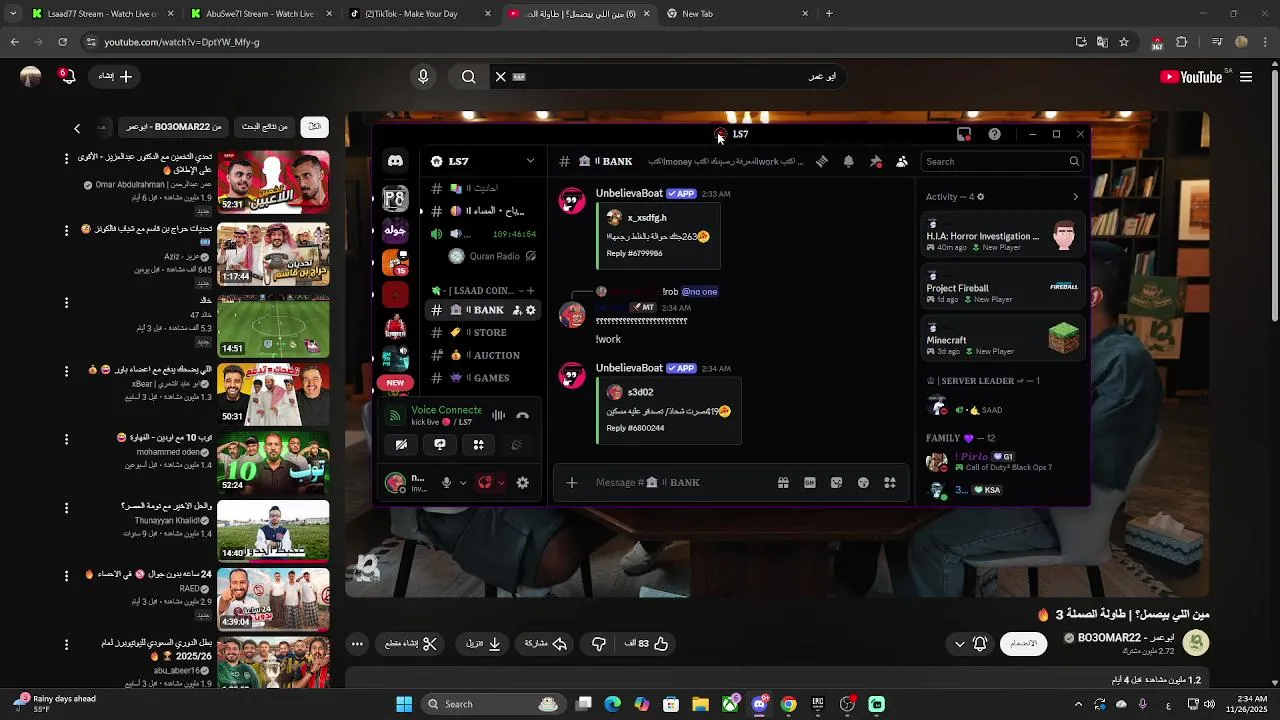Expand LS7 server dropdown menu
Image resolution: width=1280 pixels, height=720 pixels.
tap(530, 161)
